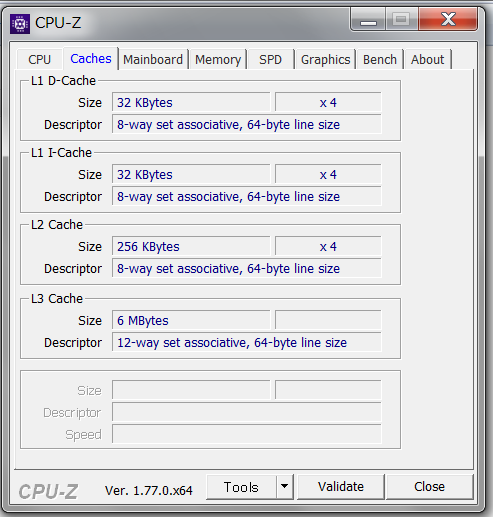
Task: Close the window with the red X
Action: pos(448,19)
